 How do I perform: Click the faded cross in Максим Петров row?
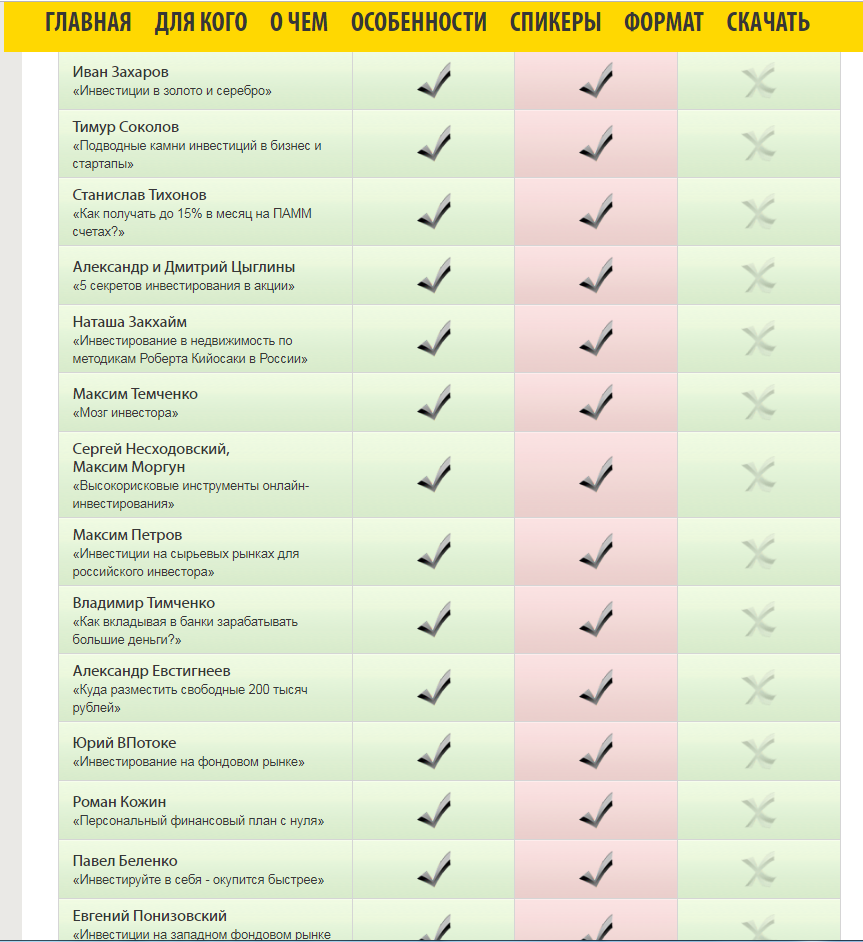tap(759, 552)
